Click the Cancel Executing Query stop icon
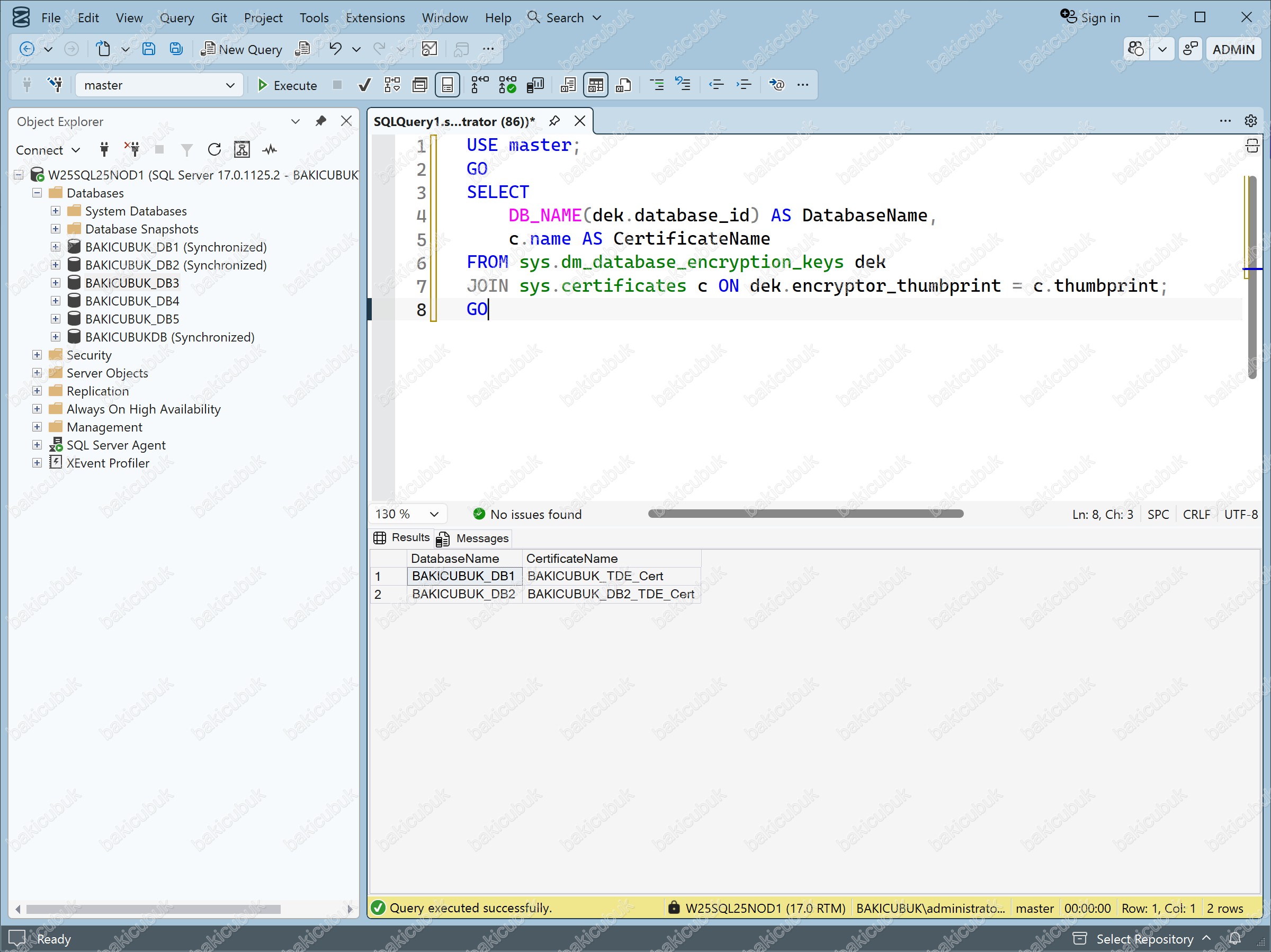Image resolution: width=1271 pixels, height=952 pixels. (x=337, y=85)
